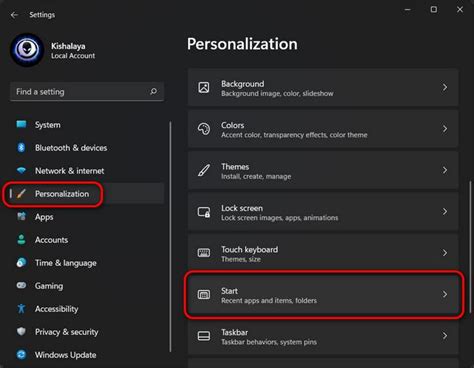Click the Kishalaya account name

click(x=68, y=46)
